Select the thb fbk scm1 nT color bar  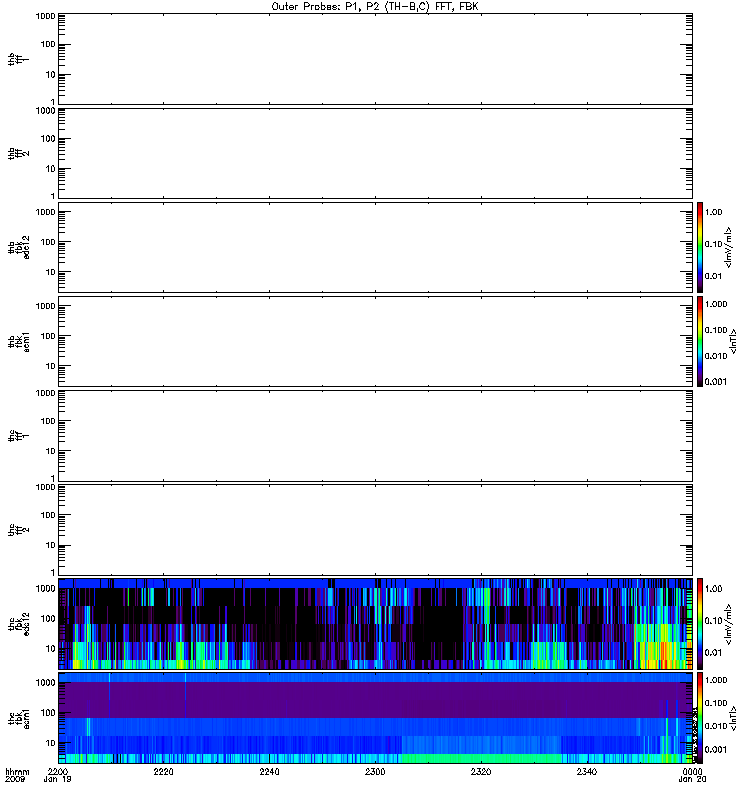pos(700,342)
